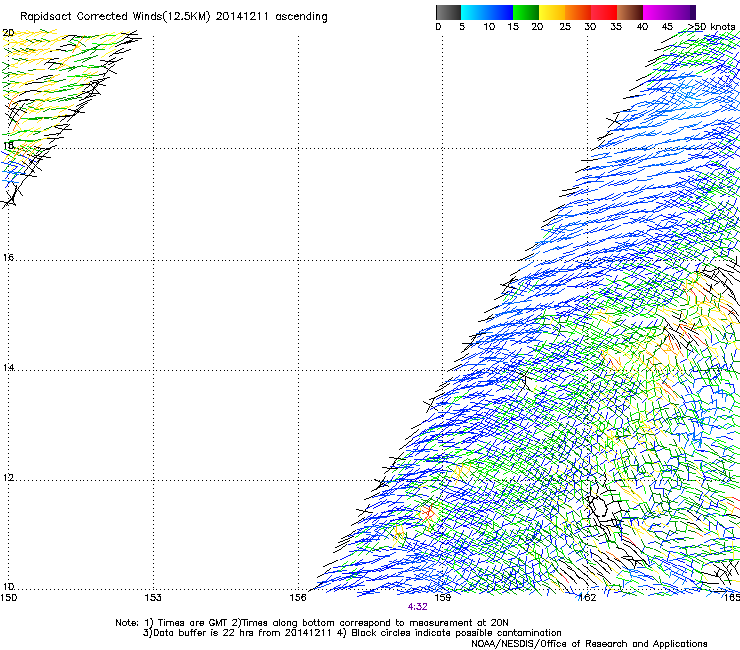Click latitude label 20 on left axis
Screen dimensions: 740x650
(8, 33)
